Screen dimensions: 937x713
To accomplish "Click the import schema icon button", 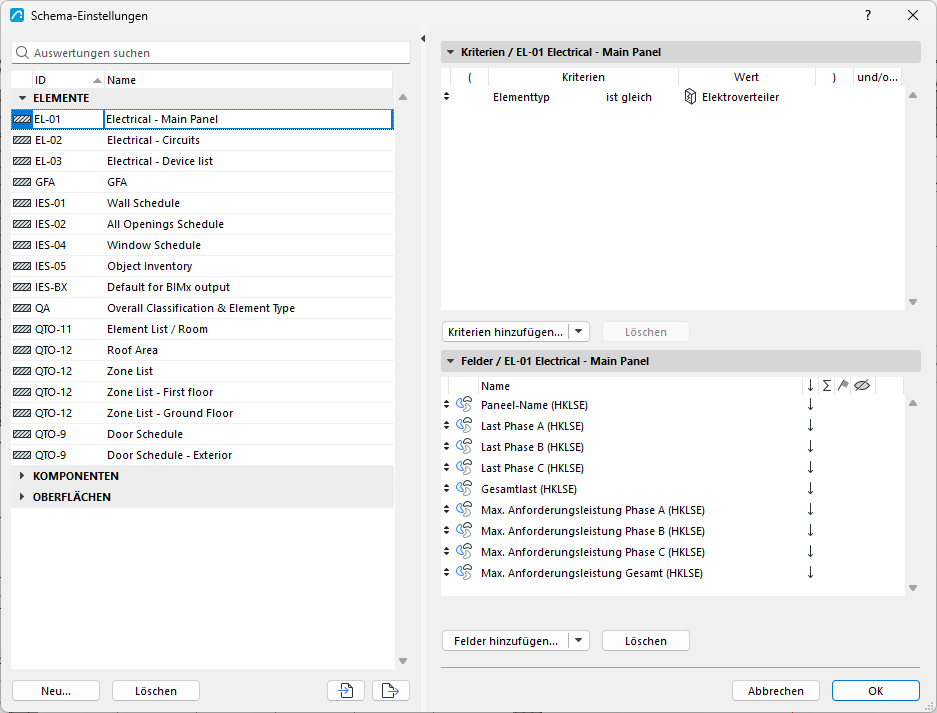I will pos(345,690).
